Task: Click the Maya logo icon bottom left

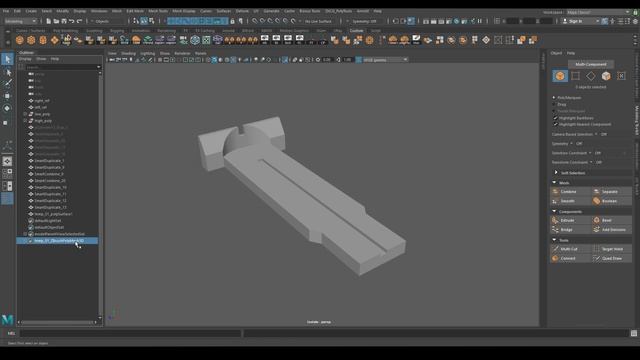Action: 7,319
